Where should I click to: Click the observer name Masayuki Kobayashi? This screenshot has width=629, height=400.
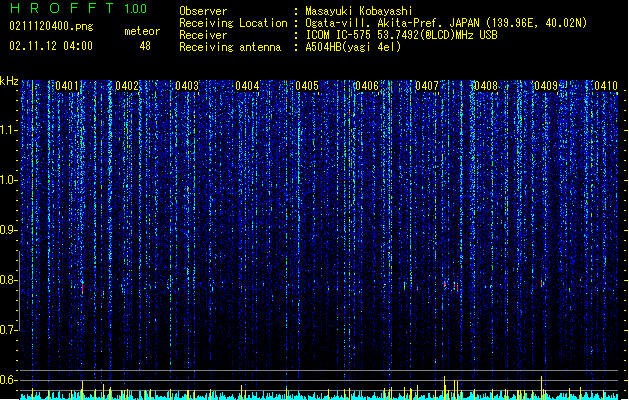tap(359, 11)
